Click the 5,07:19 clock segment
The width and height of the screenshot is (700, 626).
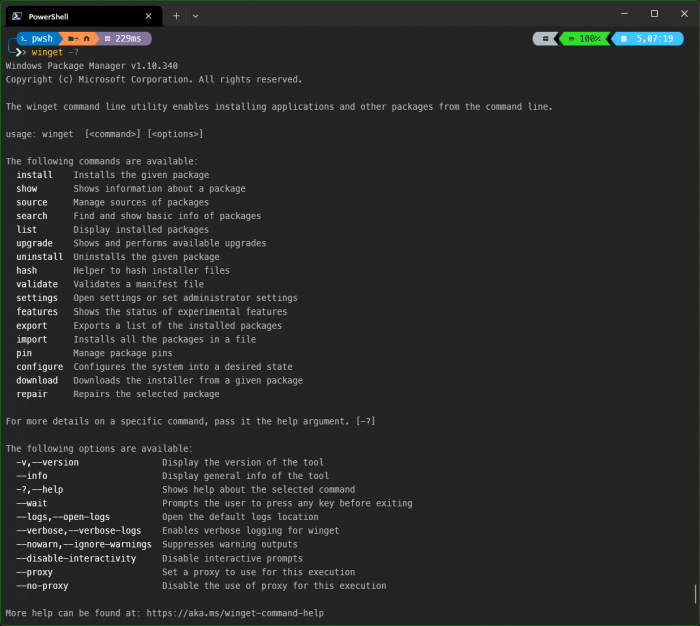coord(648,39)
